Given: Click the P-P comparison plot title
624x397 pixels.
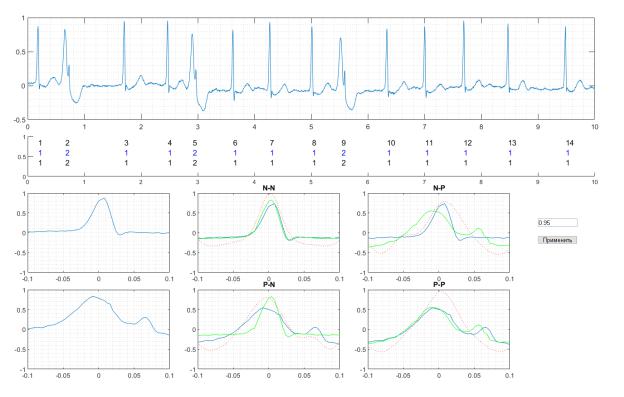Looking at the screenshot, I should coord(439,285).
